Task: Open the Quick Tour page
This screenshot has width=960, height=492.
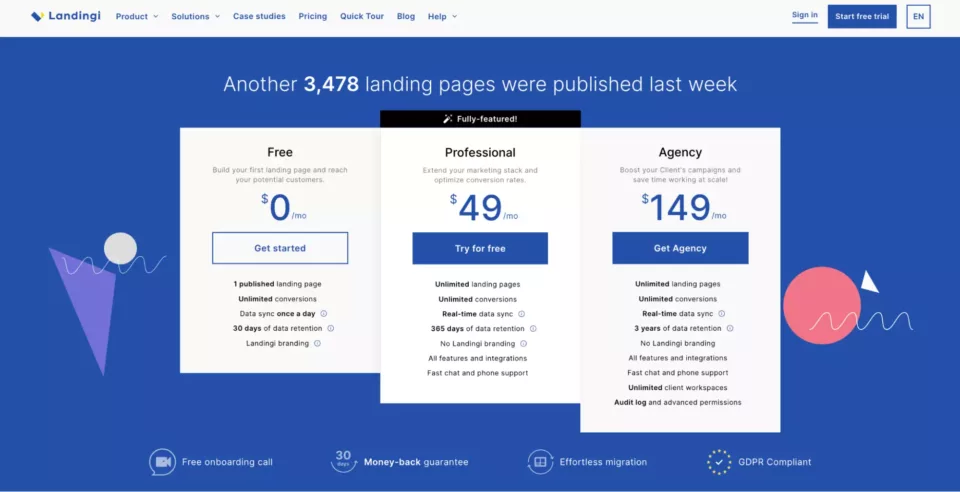Action: pos(362,17)
